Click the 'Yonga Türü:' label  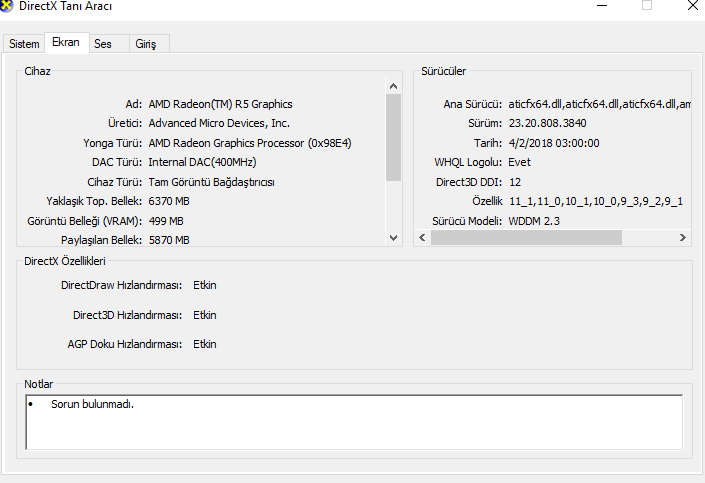coord(113,143)
